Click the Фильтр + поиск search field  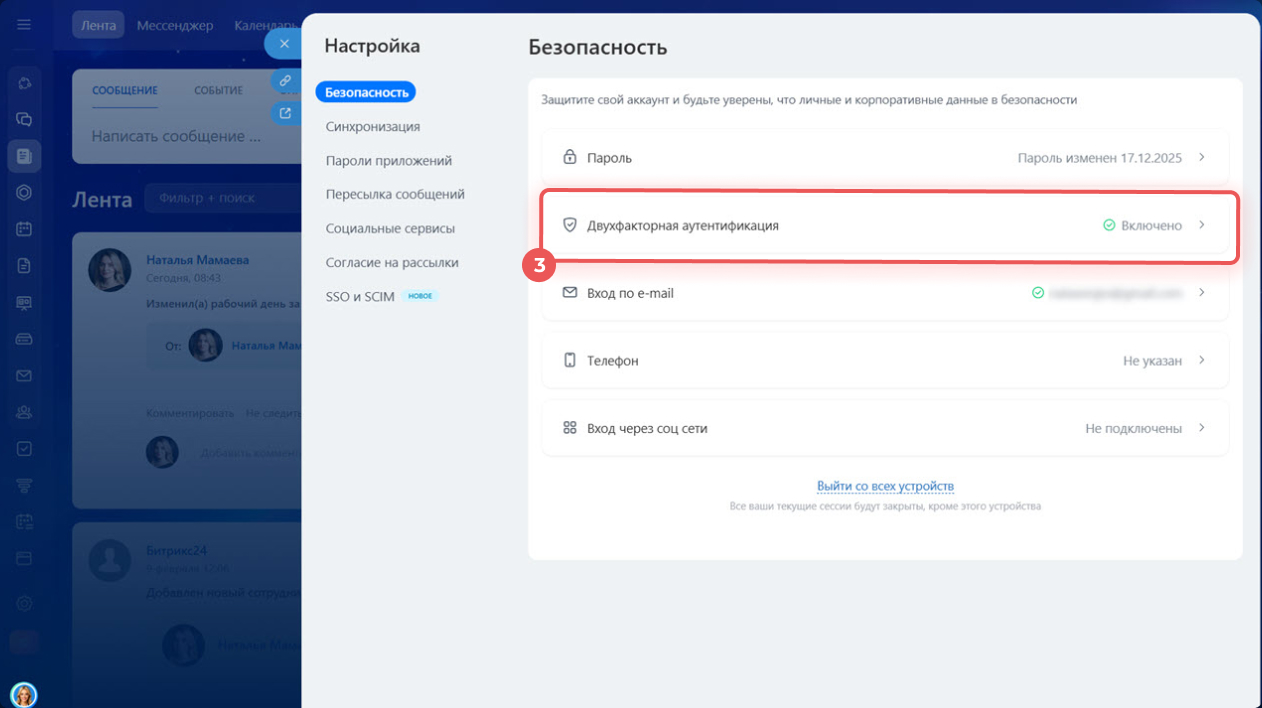[x=220, y=199]
